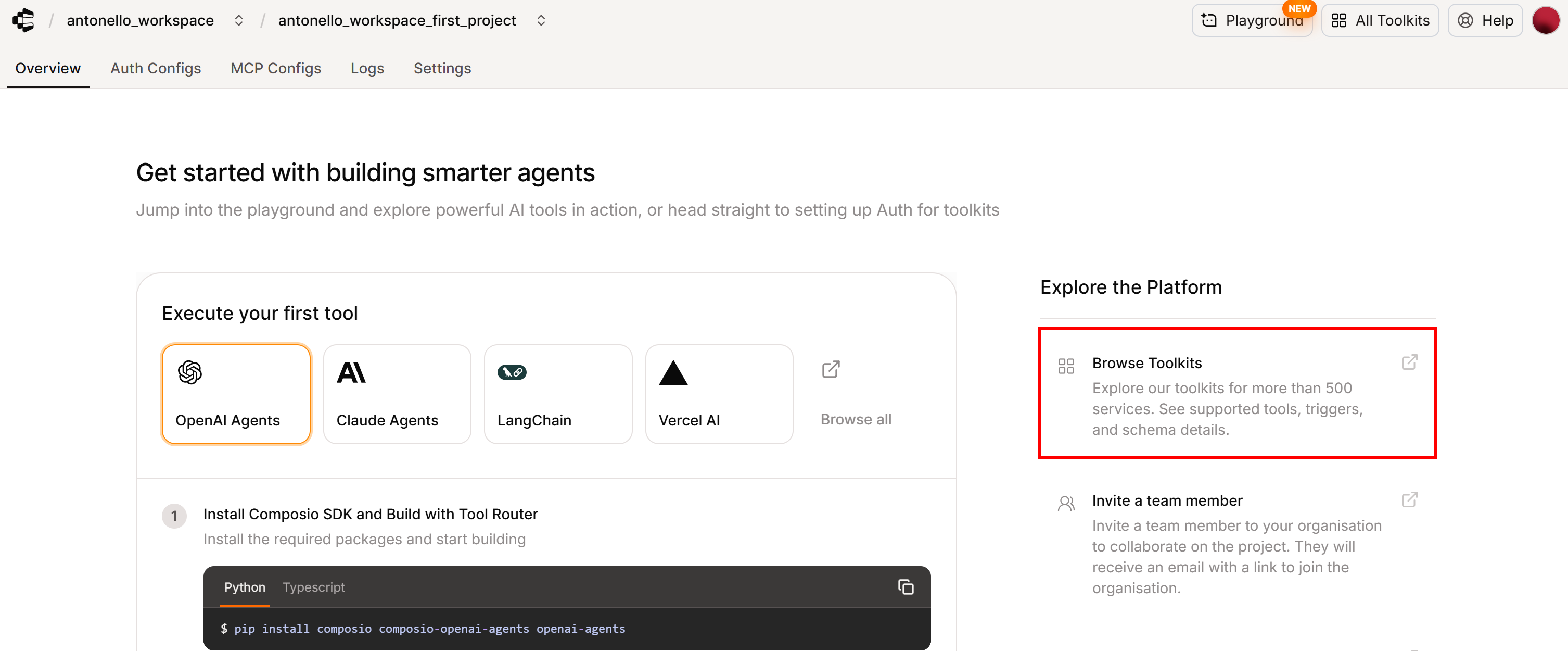This screenshot has width=1568, height=651.
Task: Open the Playground from the top bar
Action: (x=1252, y=20)
